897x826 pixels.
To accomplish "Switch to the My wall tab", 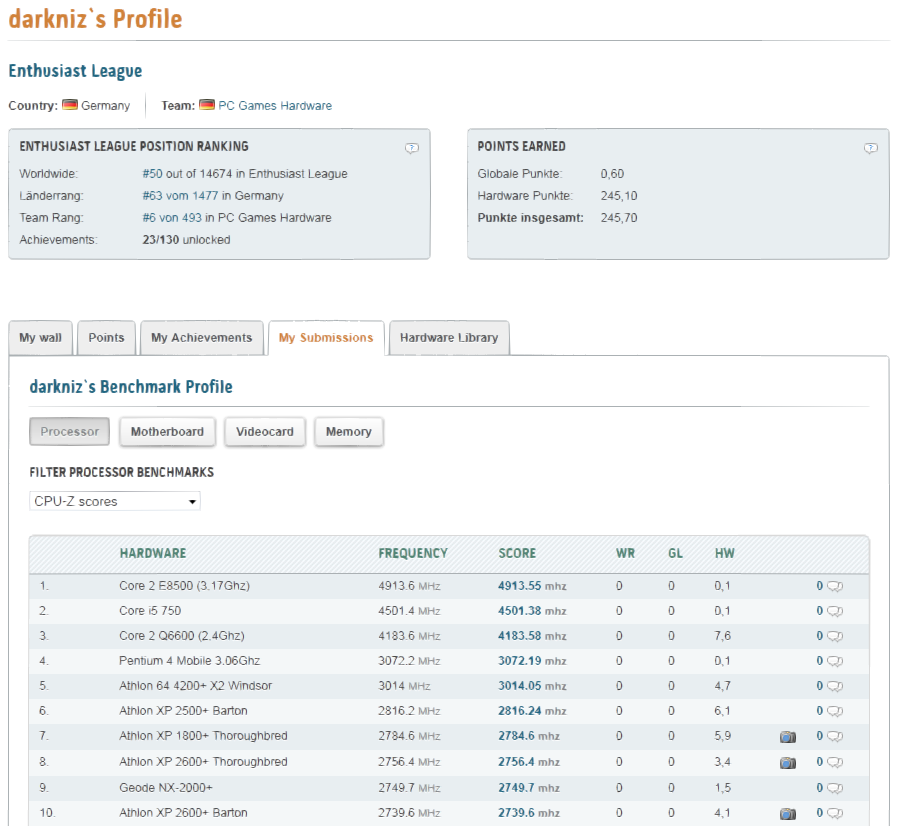I will click(40, 337).
